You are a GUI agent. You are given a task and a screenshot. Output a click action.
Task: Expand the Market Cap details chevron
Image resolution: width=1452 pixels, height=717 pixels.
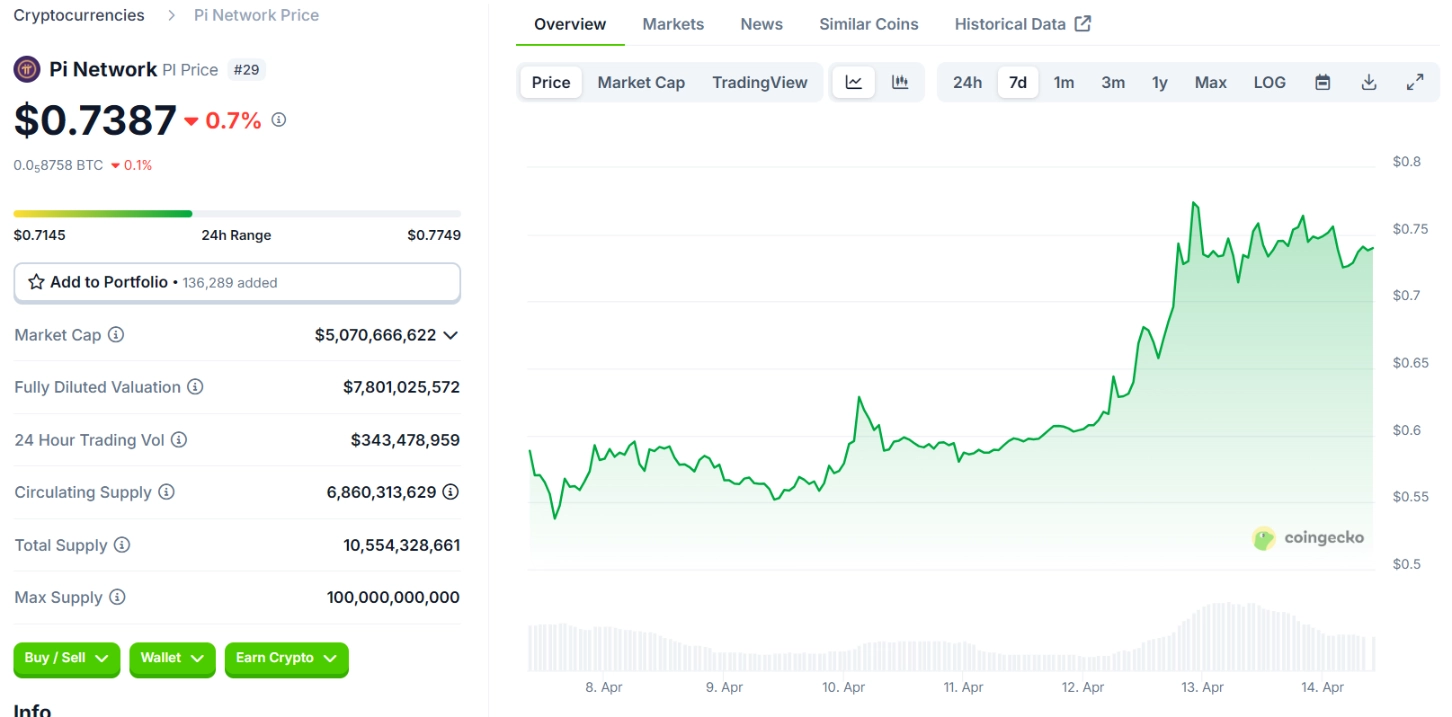click(451, 335)
